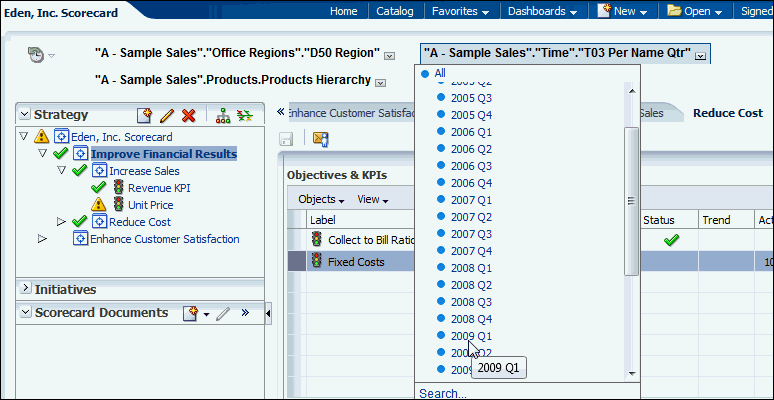The width and height of the screenshot is (774, 400).
Task: Click the strategy map icon next to tree icon
Action: [244, 116]
